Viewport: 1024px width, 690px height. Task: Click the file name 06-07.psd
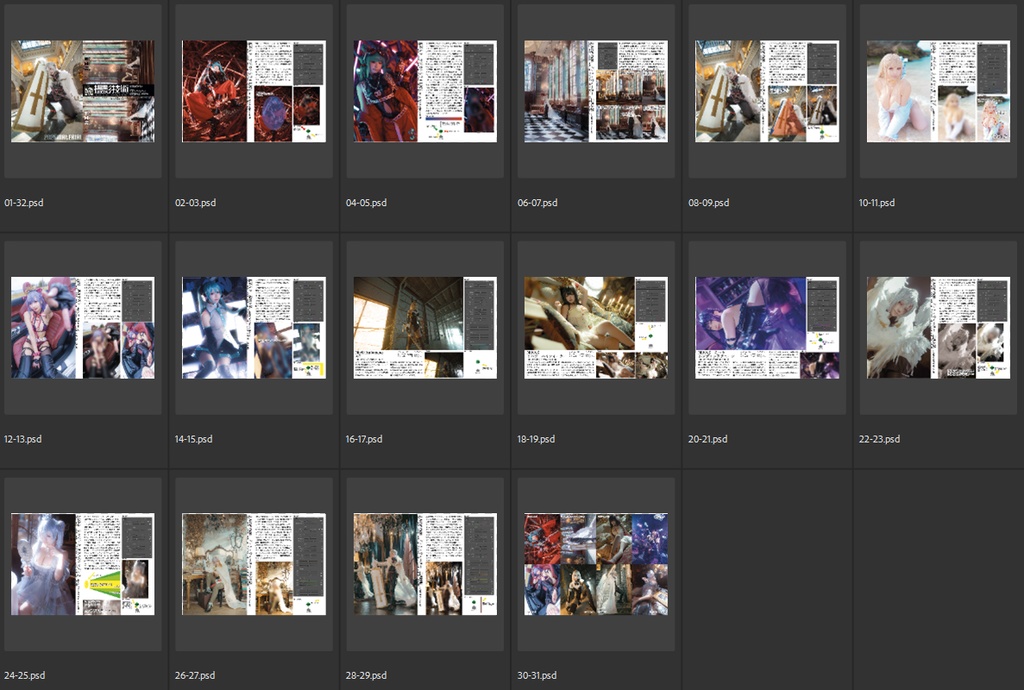click(537, 202)
